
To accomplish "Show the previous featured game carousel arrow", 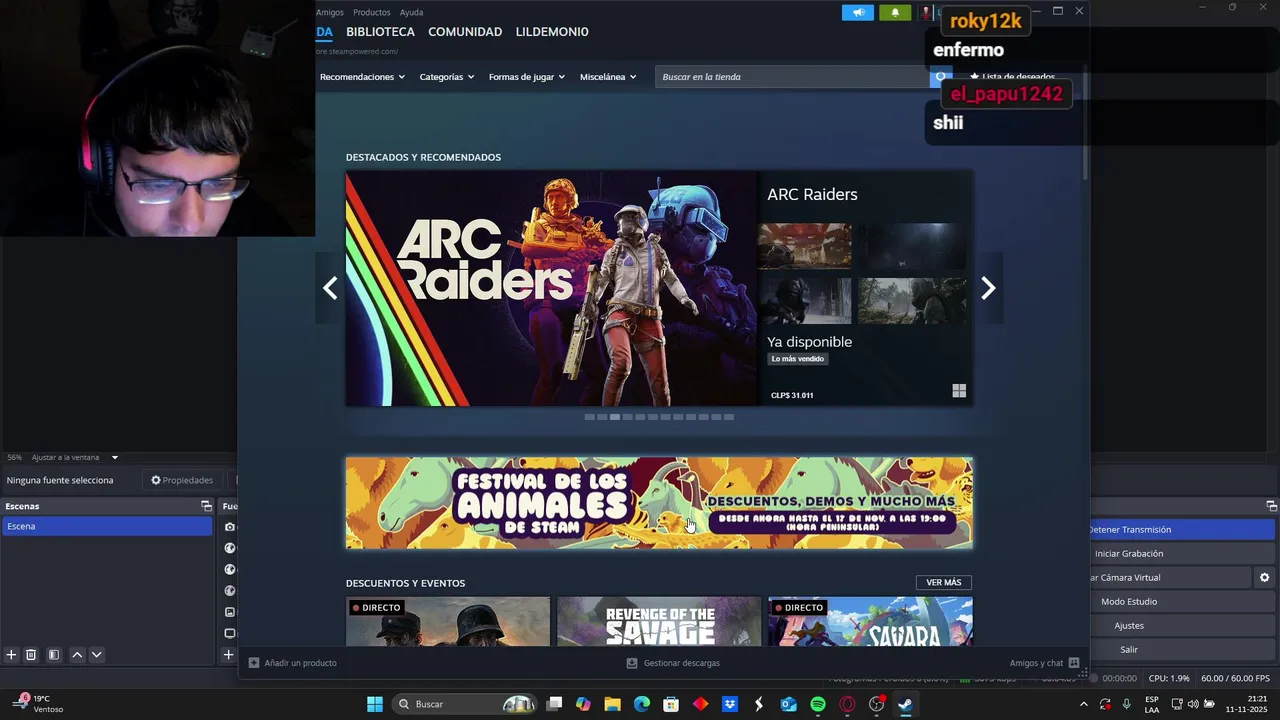I will point(330,288).
